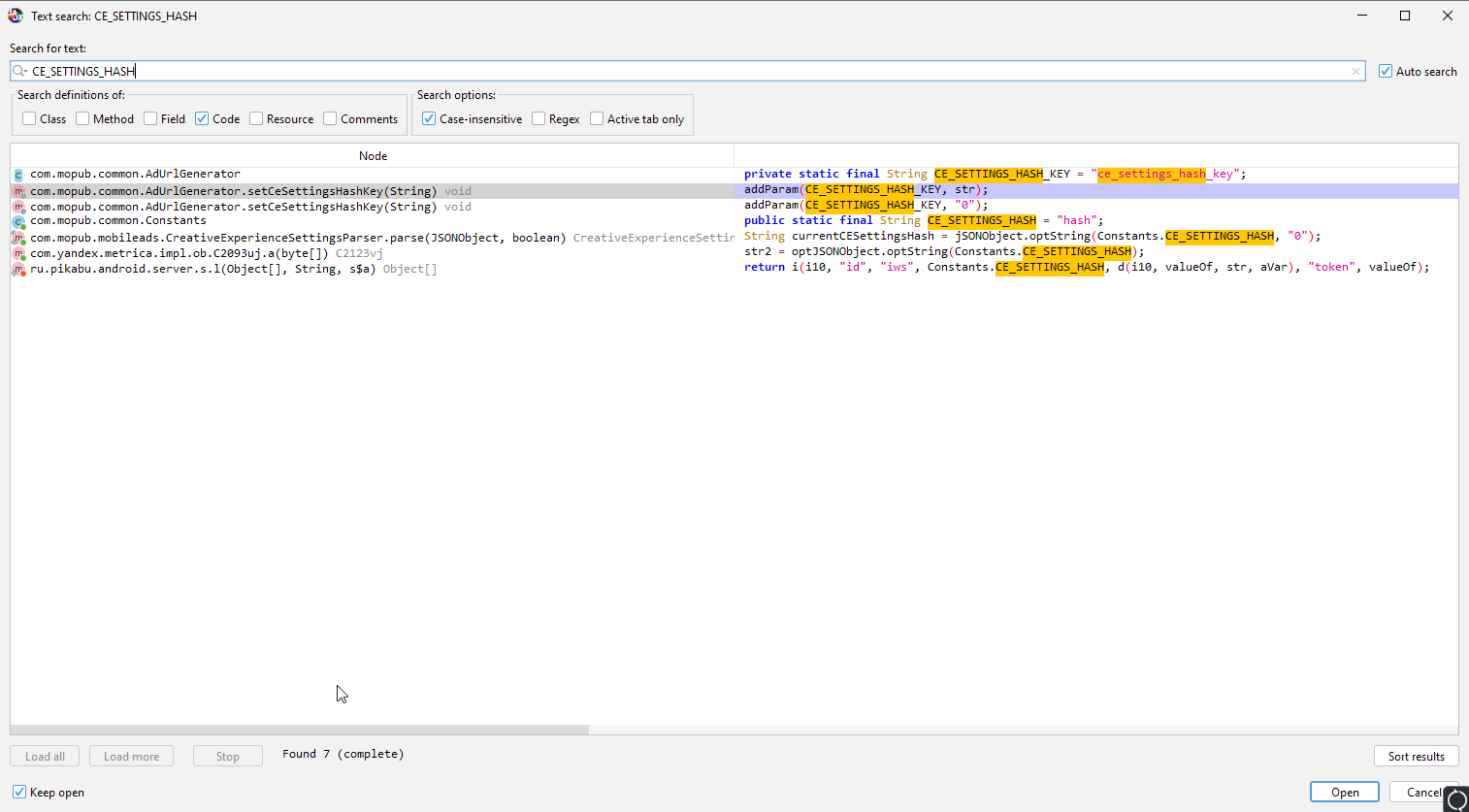
Task: Click method icon beside ru.pikabu.android.server entry
Action: (x=18, y=269)
